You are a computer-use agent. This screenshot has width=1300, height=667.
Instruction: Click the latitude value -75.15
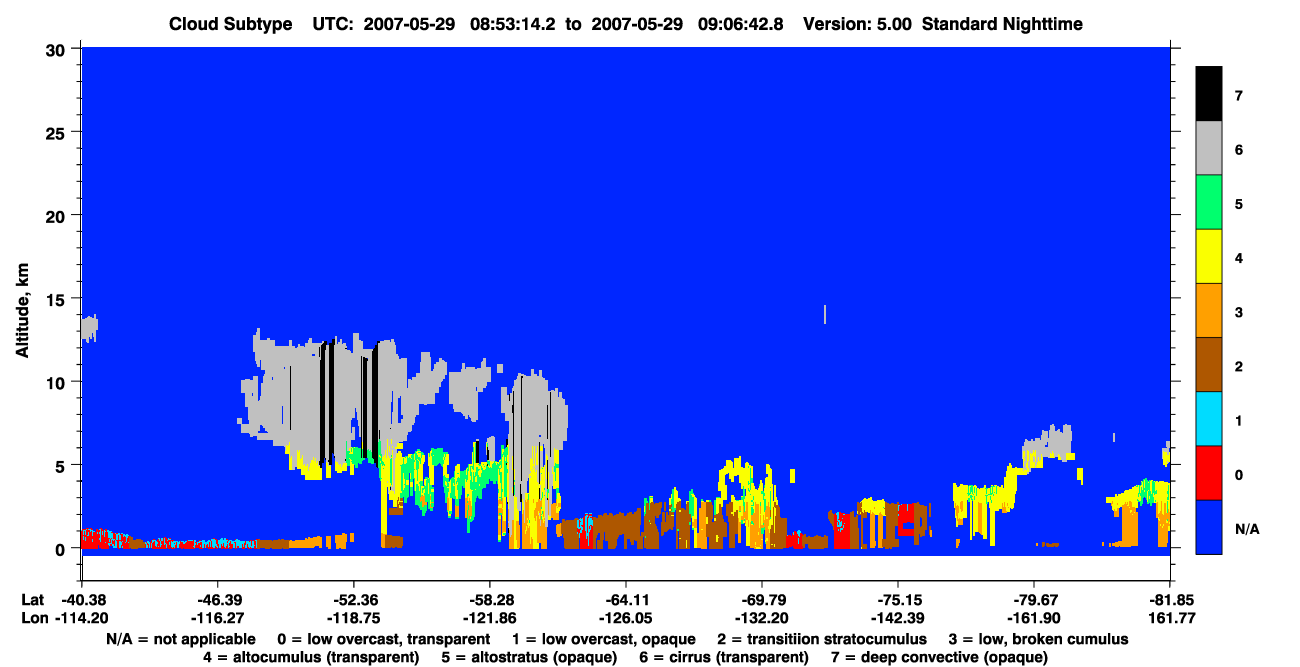point(897,600)
